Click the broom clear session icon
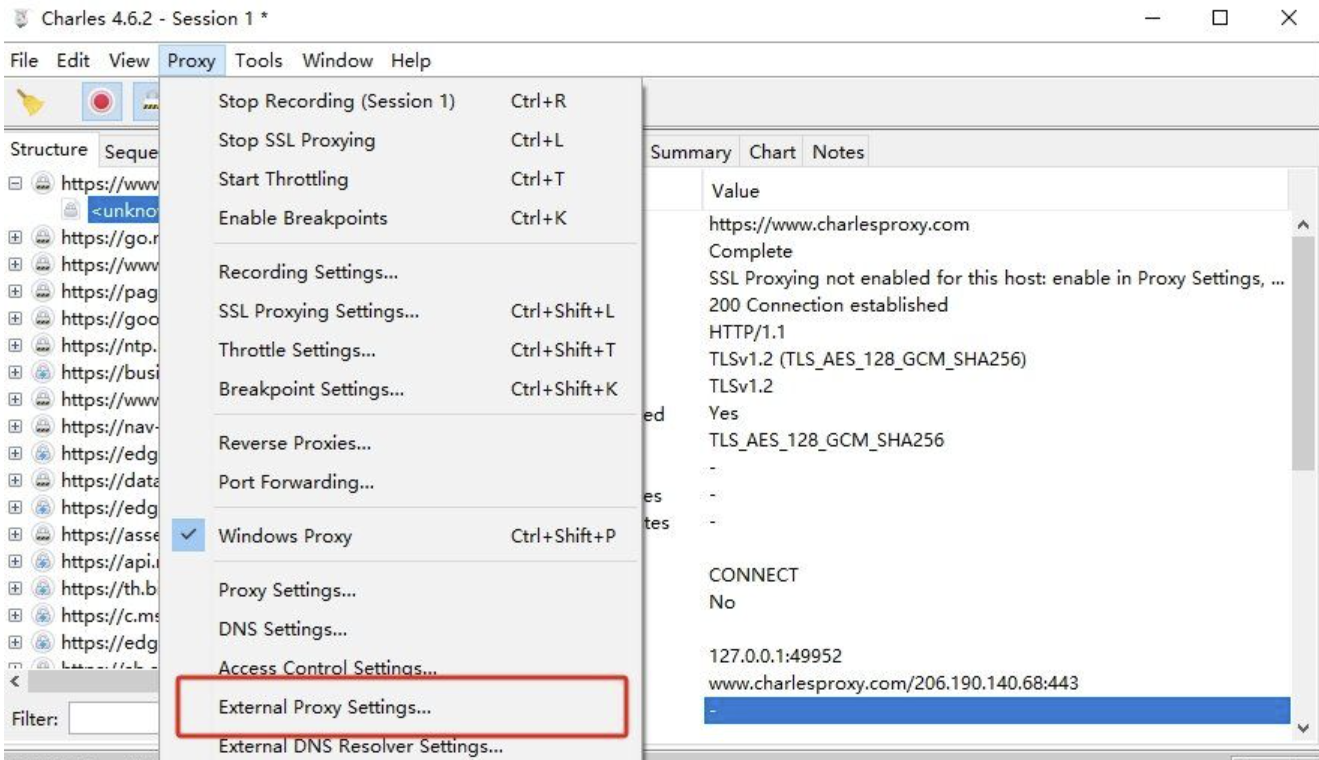This screenshot has width=1319, height=760. [33, 103]
